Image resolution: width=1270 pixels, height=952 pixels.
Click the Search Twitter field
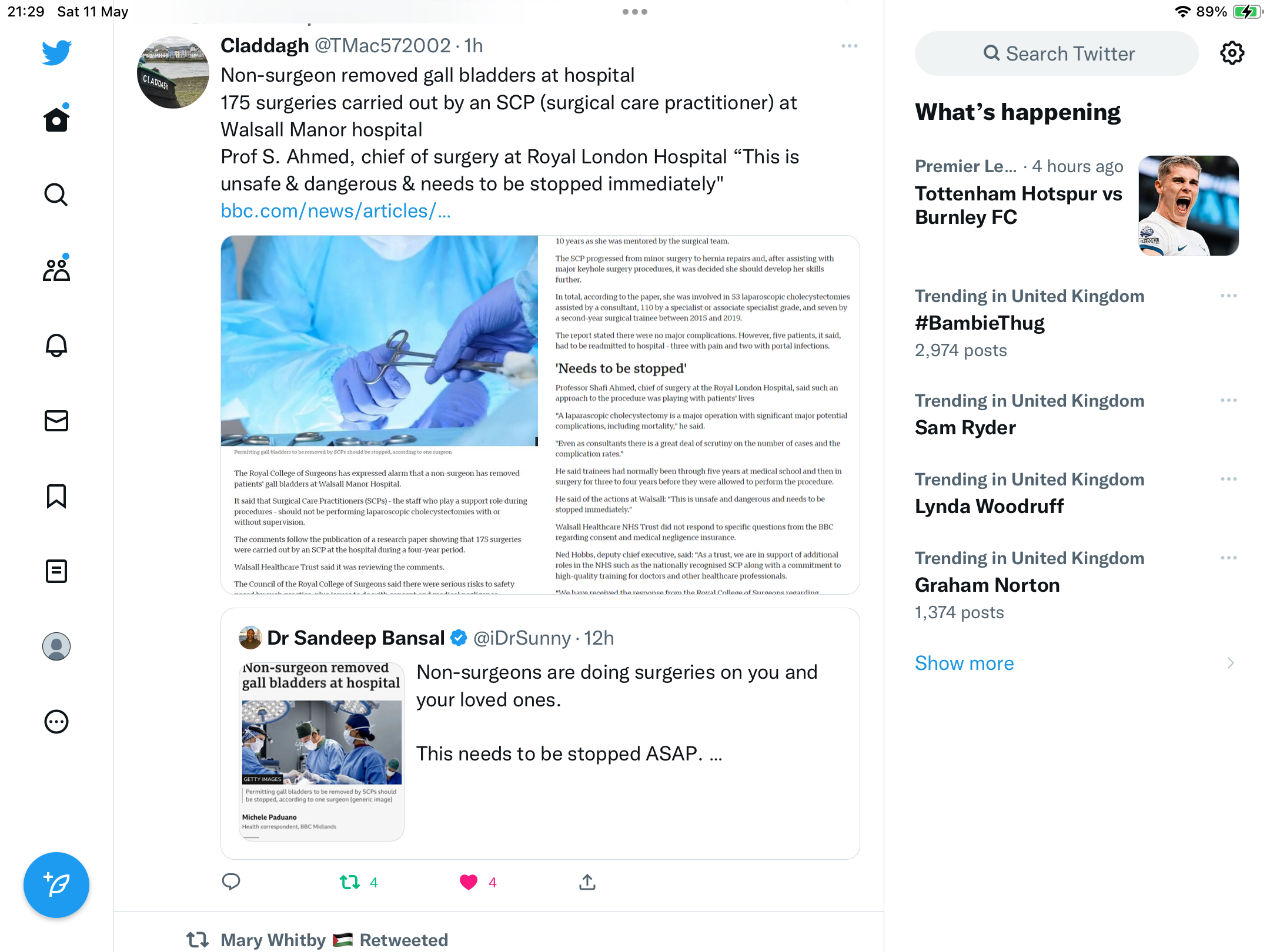coord(1057,53)
